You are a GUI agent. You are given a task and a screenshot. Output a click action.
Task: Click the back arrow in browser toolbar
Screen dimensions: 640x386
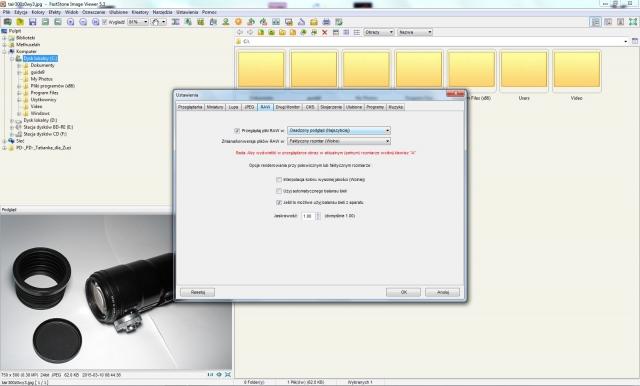[240, 32]
